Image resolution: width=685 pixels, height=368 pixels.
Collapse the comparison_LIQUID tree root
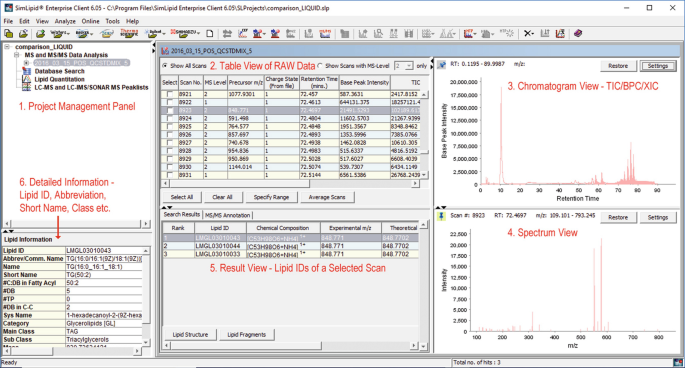coord(7,47)
